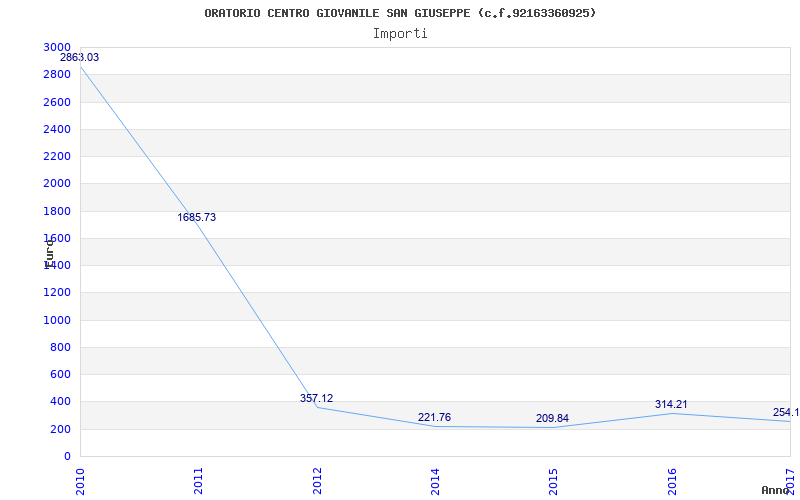
Task: Select data label 1685.73
Action: [196, 217]
